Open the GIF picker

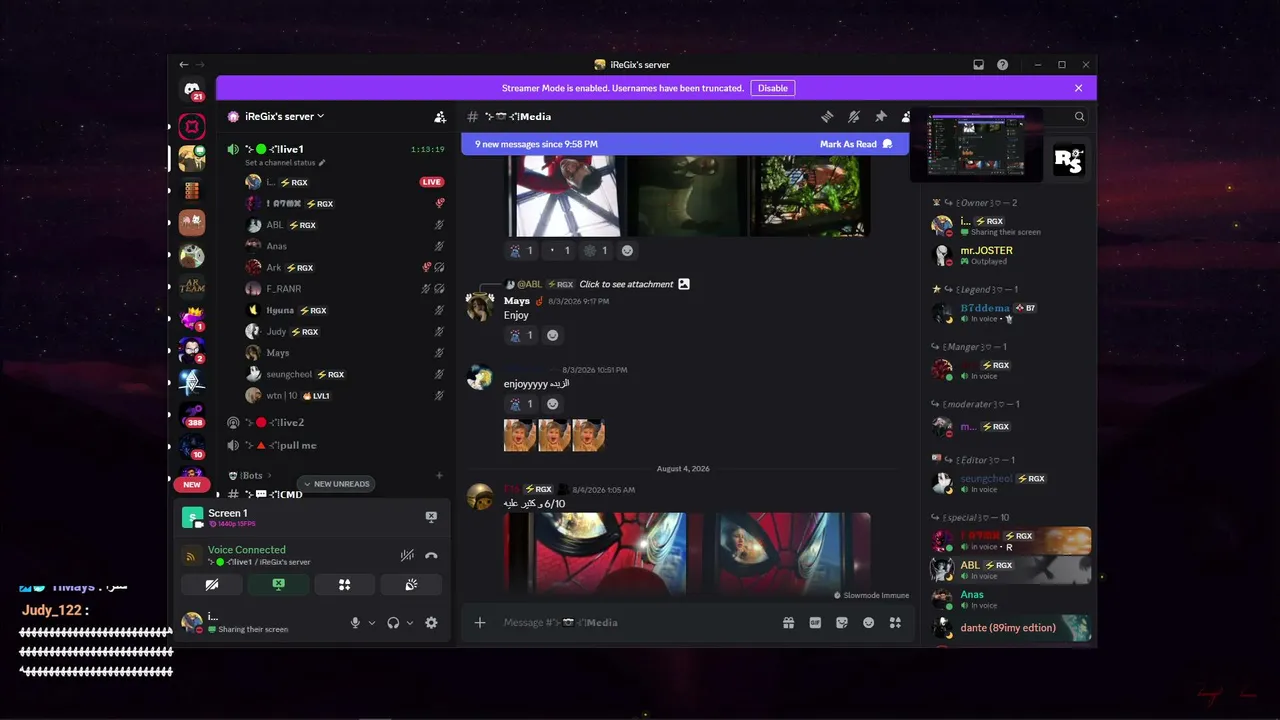click(x=815, y=623)
